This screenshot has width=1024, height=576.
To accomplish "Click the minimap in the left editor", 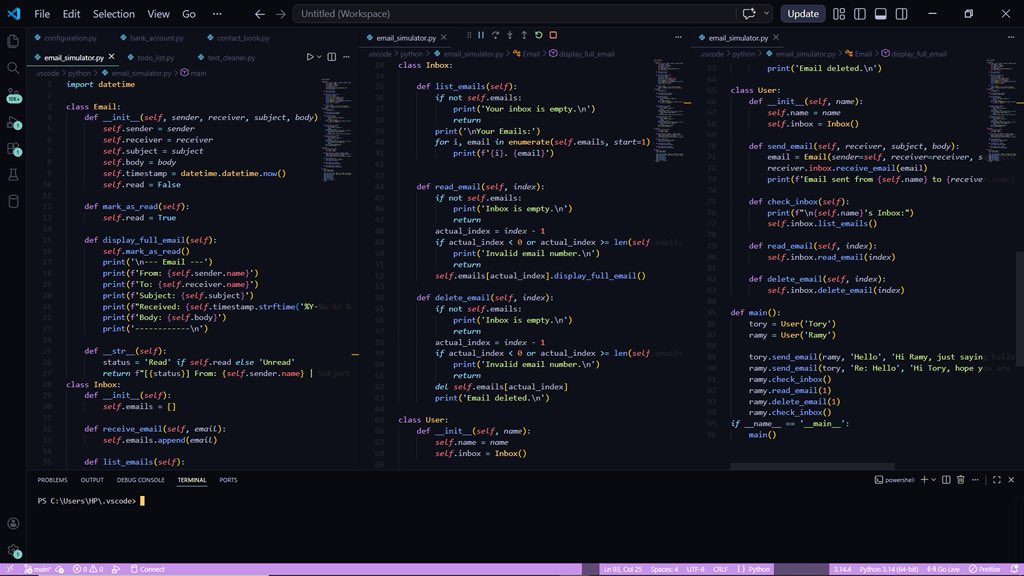I will click(338, 131).
